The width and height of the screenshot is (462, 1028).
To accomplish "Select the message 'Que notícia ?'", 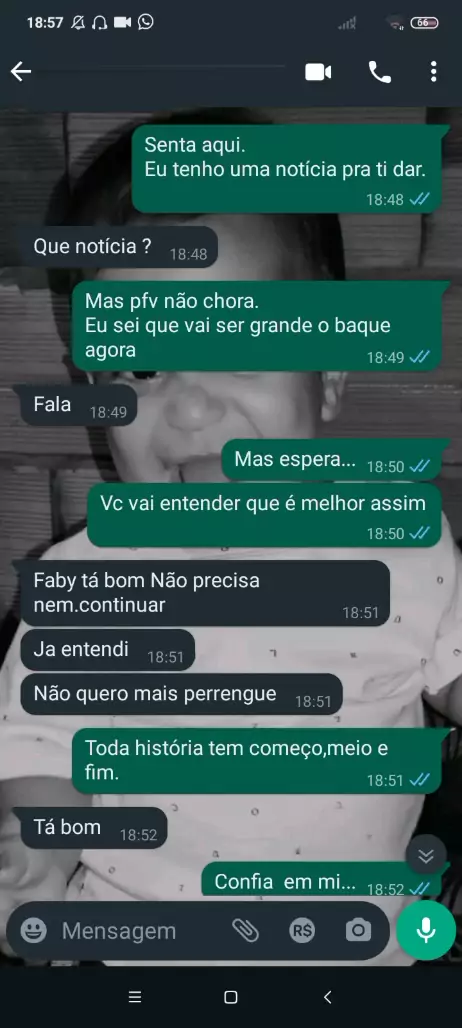I will tap(119, 247).
